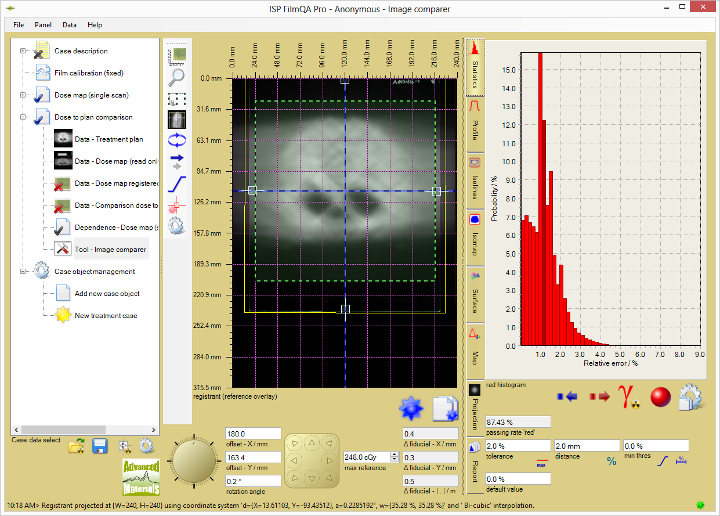The width and height of the screenshot is (720, 516).
Task: Open the Data menu
Action: pyautogui.click(x=69, y=25)
